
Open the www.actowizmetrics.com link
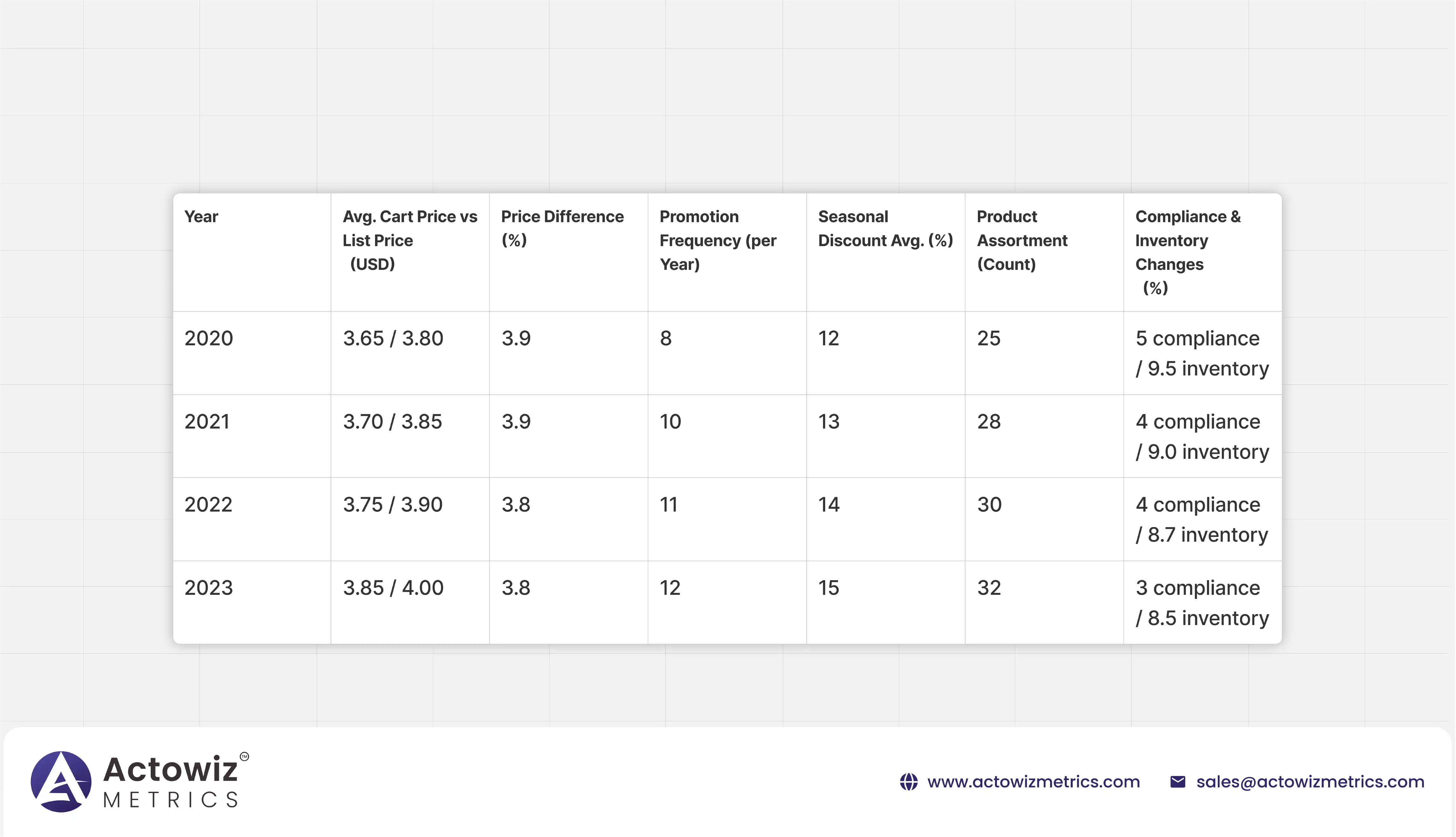1033,782
